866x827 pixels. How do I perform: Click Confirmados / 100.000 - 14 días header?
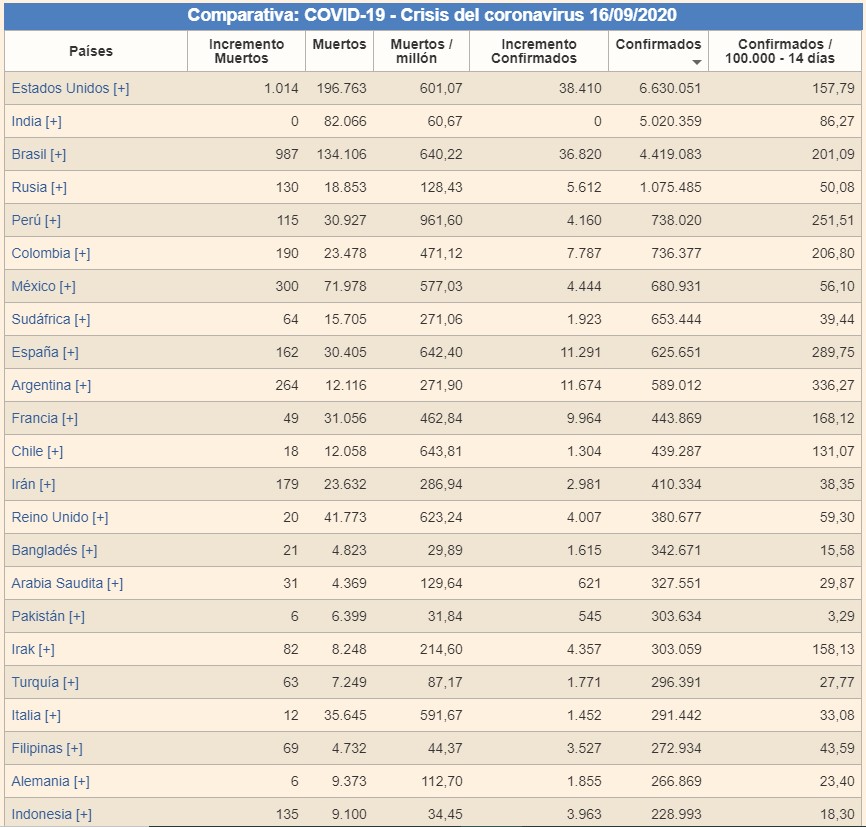pyautogui.click(x=784, y=51)
